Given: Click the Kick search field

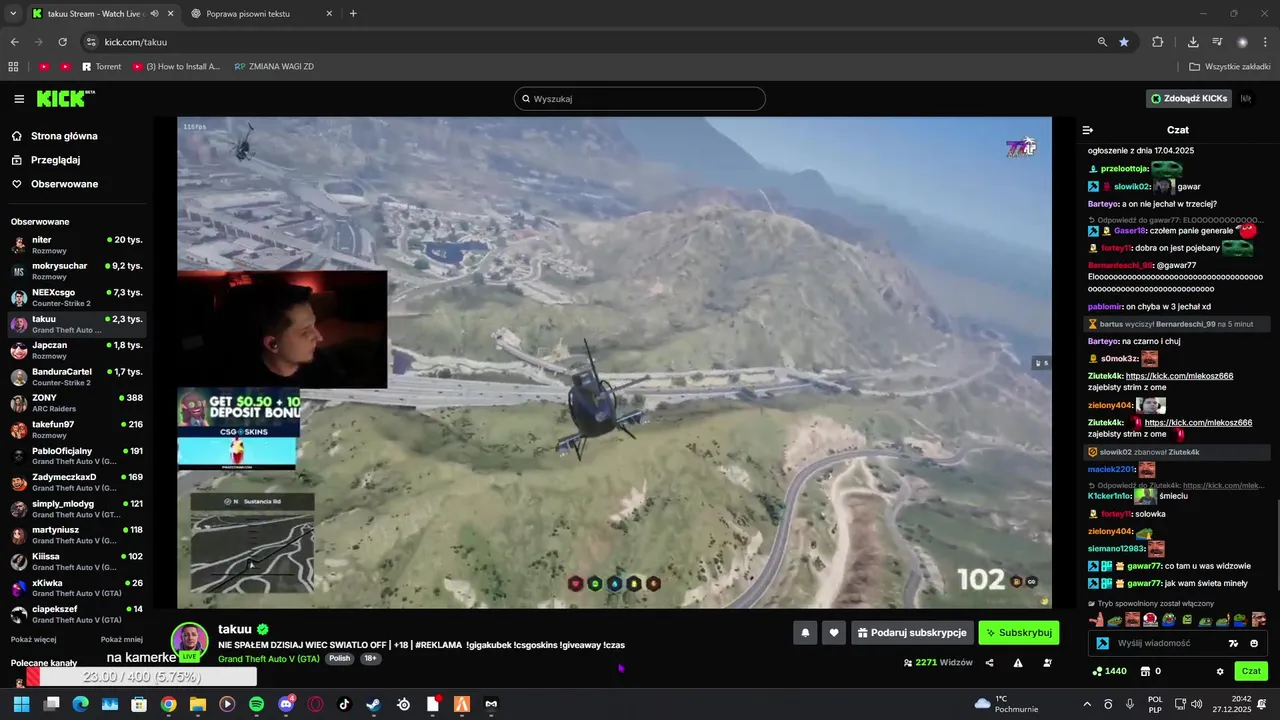Looking at the screenshot, I should coord(640,98).
